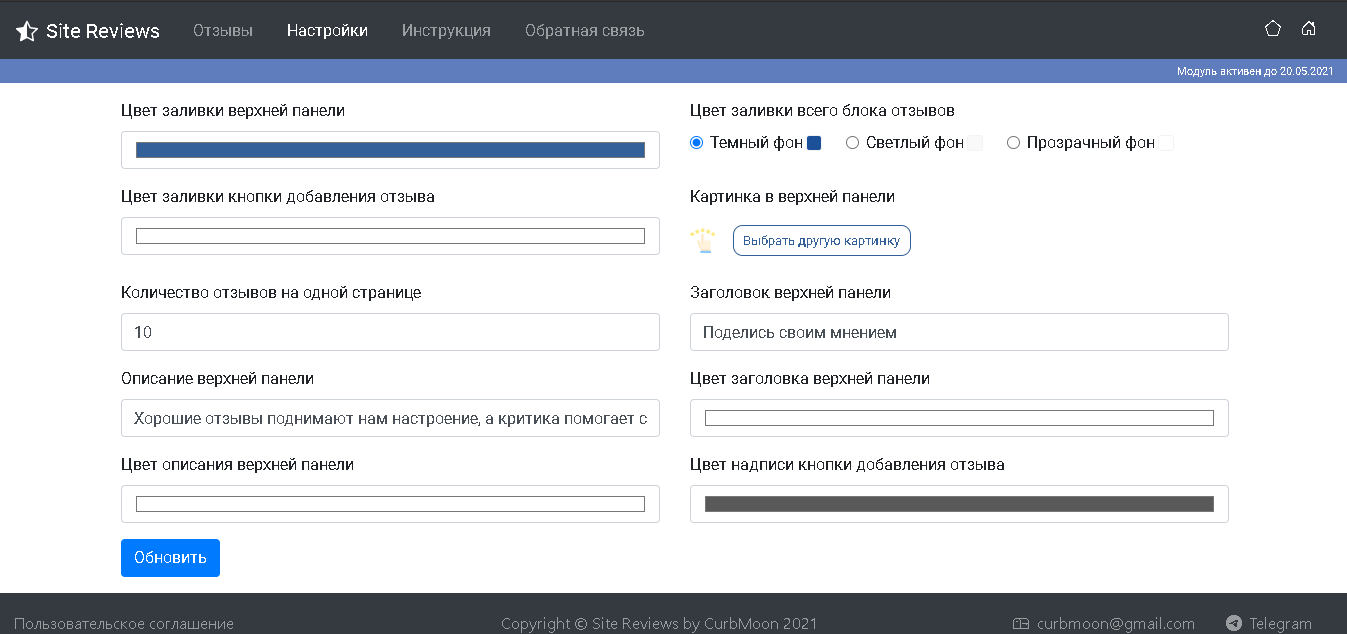Open "Обратная связь" in the navbar
This screenshot has height=634, width=1347.
pos(584,31)
